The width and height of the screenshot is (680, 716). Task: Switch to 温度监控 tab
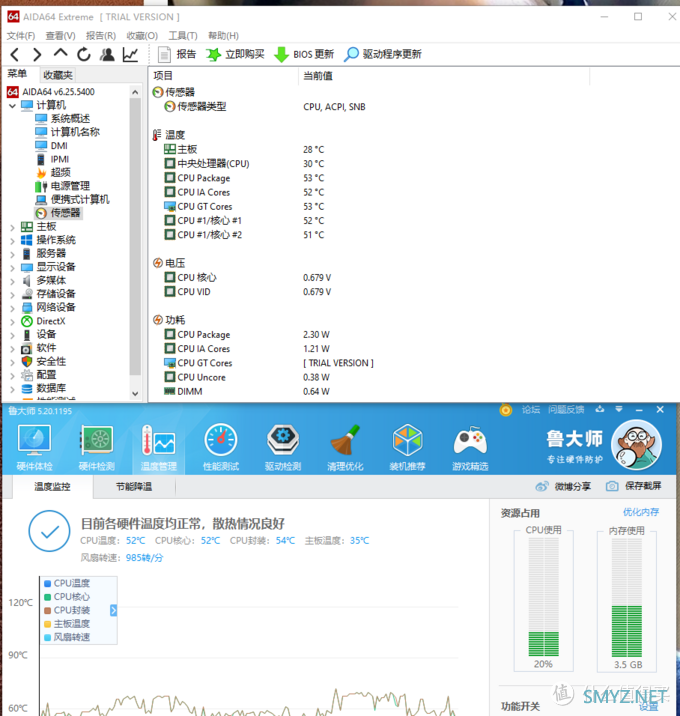[53, 487]
